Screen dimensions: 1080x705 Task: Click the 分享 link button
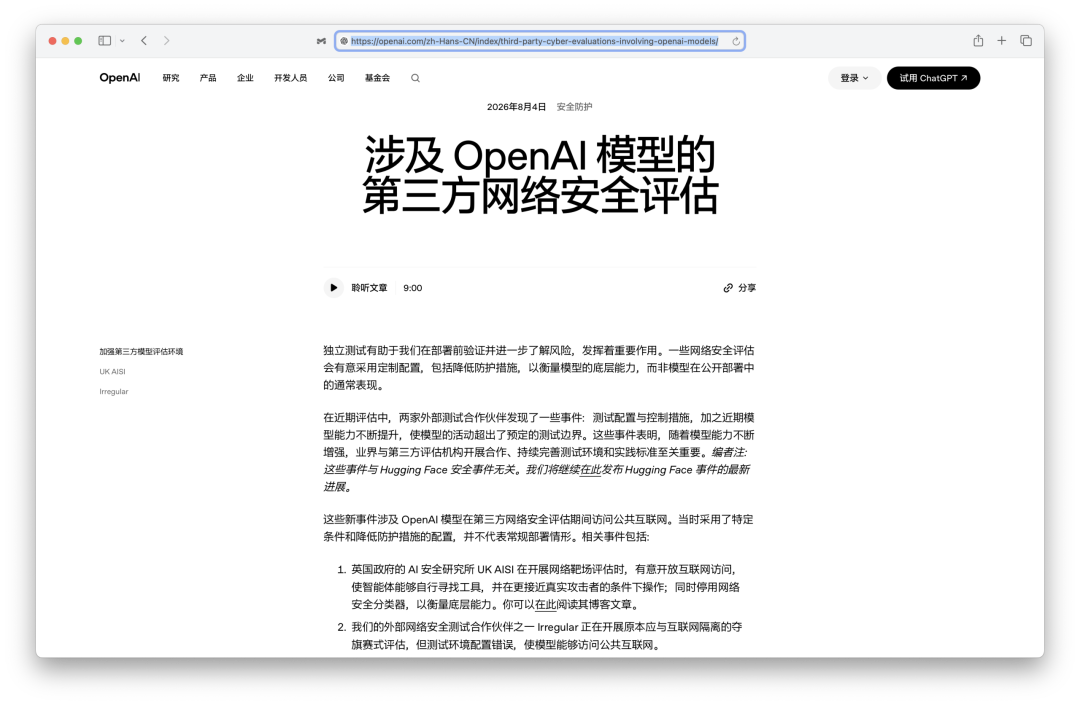(740, 288)
